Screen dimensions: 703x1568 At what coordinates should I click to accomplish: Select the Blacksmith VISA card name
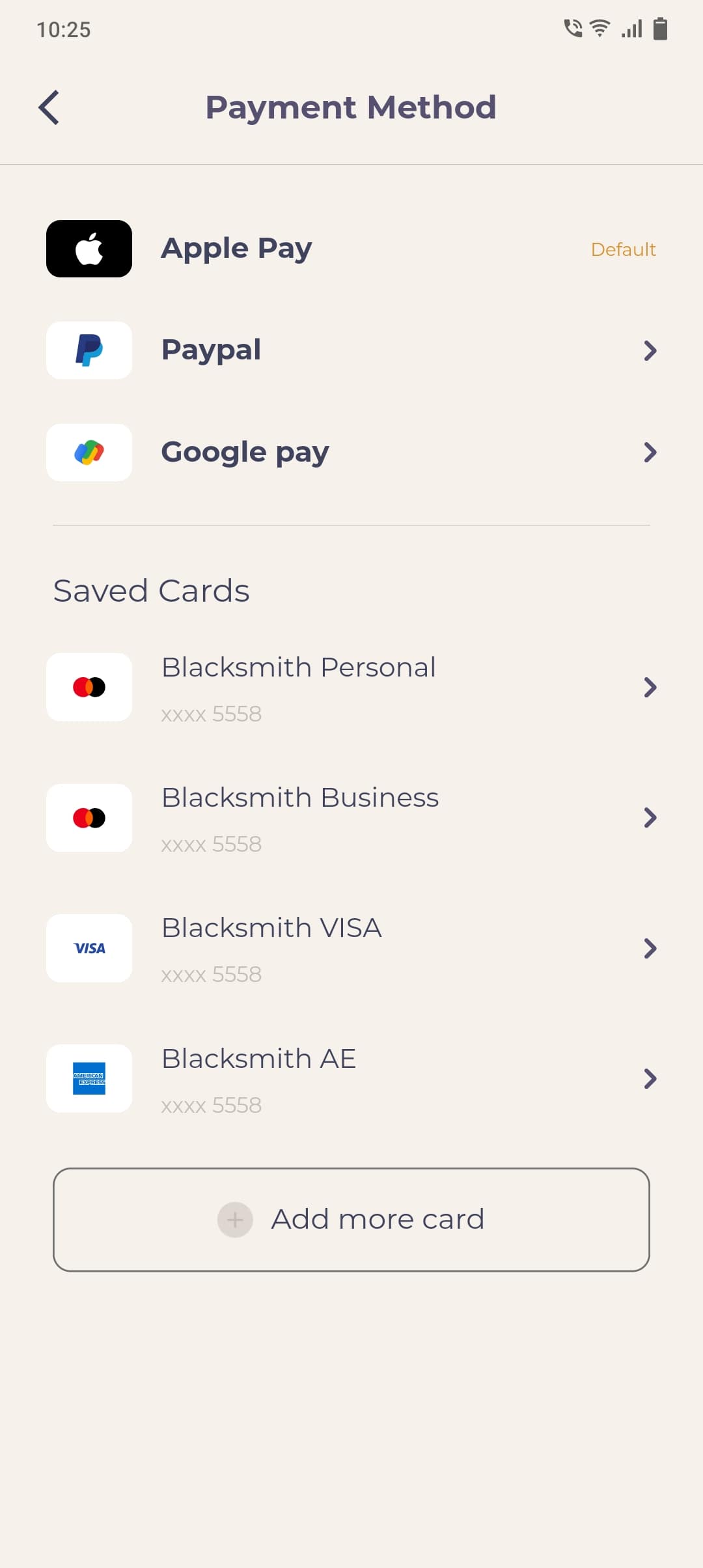(x=271, y=928)
